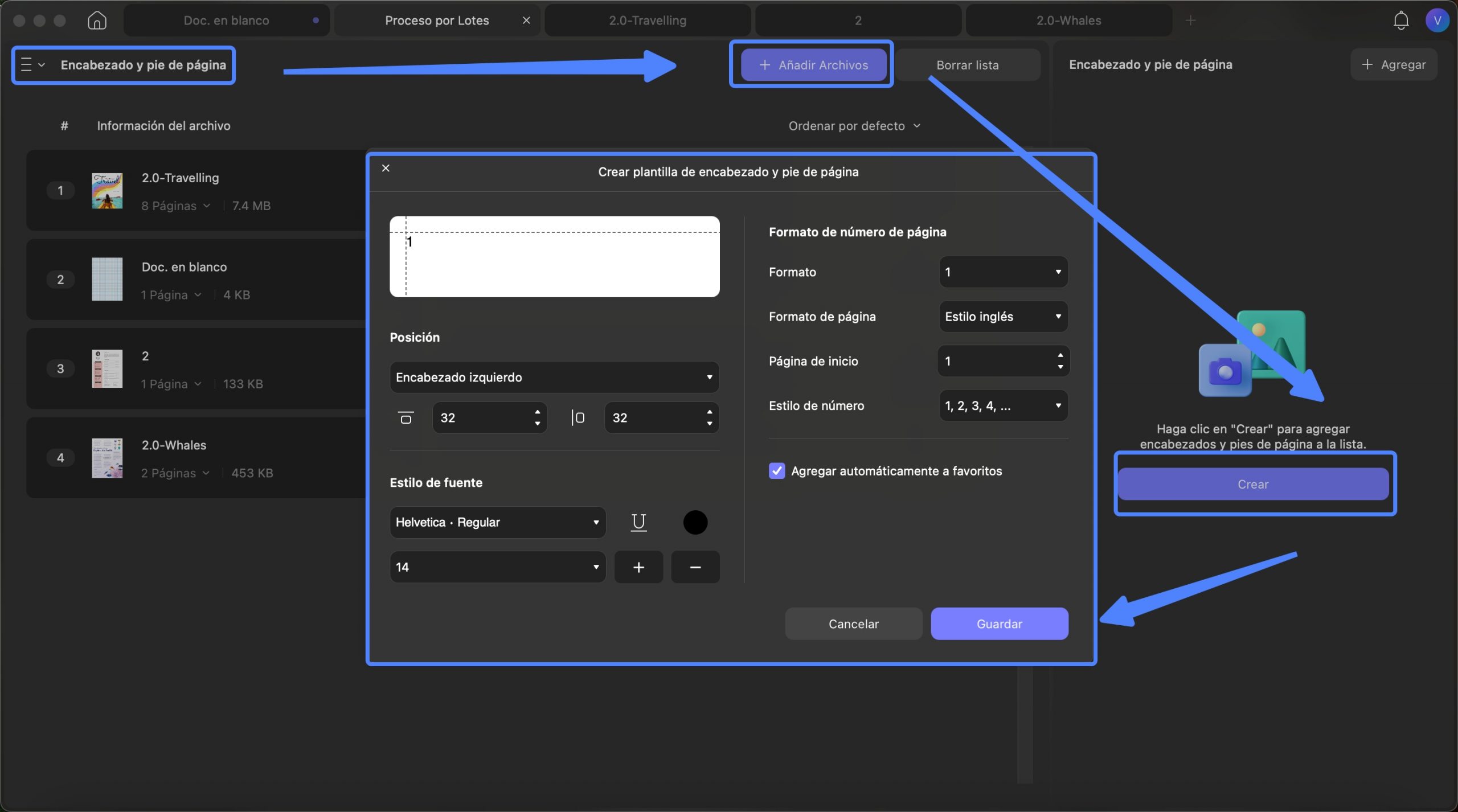This screenshot has height=812, width=1458.
Task: Open Formato de página Estilo inglés dropdown
Action: (x=1003, y=317)
